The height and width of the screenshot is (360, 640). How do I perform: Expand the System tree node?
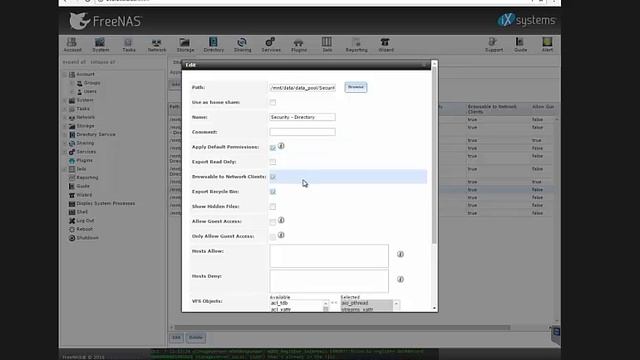click(x=65, y=100)
